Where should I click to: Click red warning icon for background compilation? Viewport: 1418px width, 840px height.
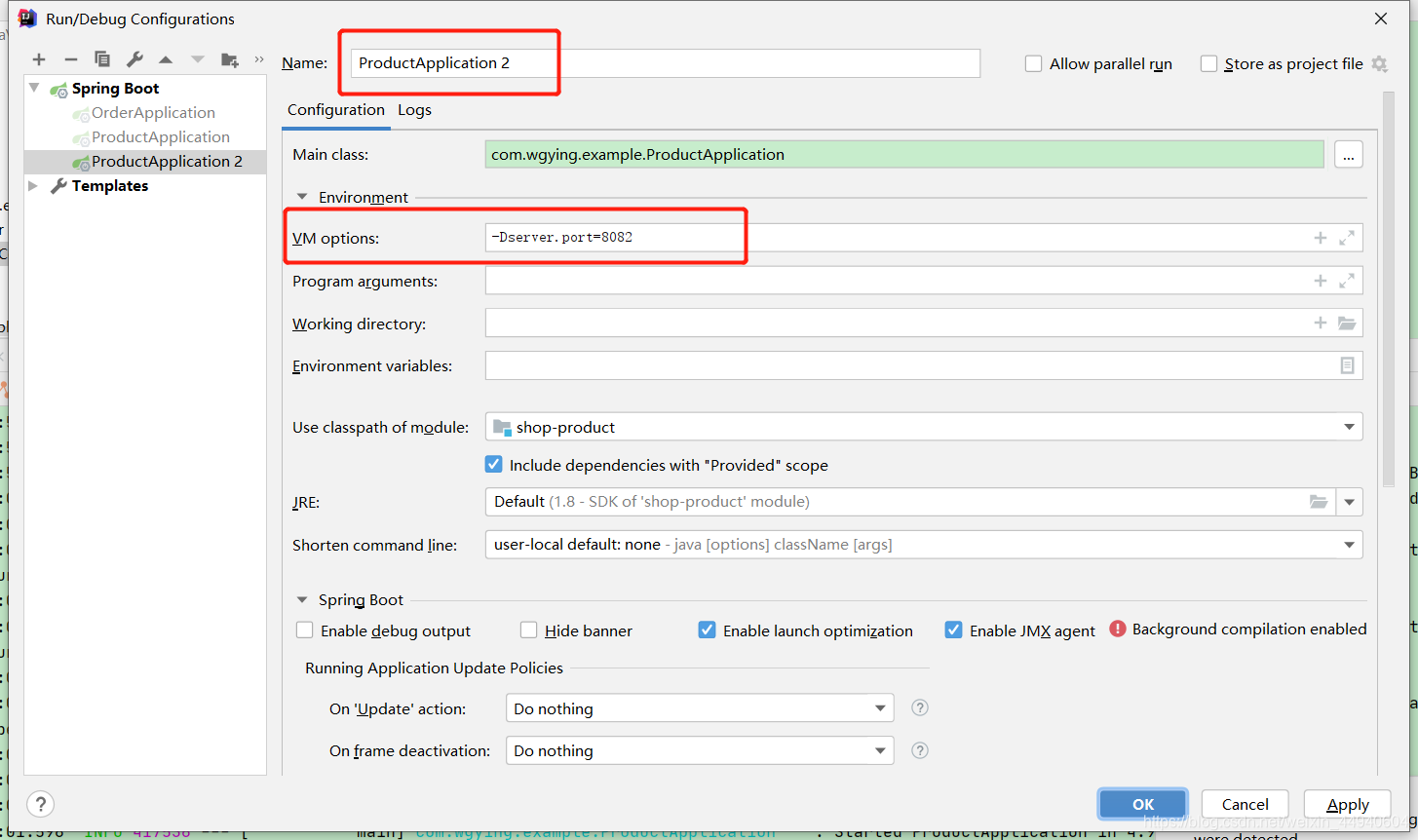tap(1118, 630)
